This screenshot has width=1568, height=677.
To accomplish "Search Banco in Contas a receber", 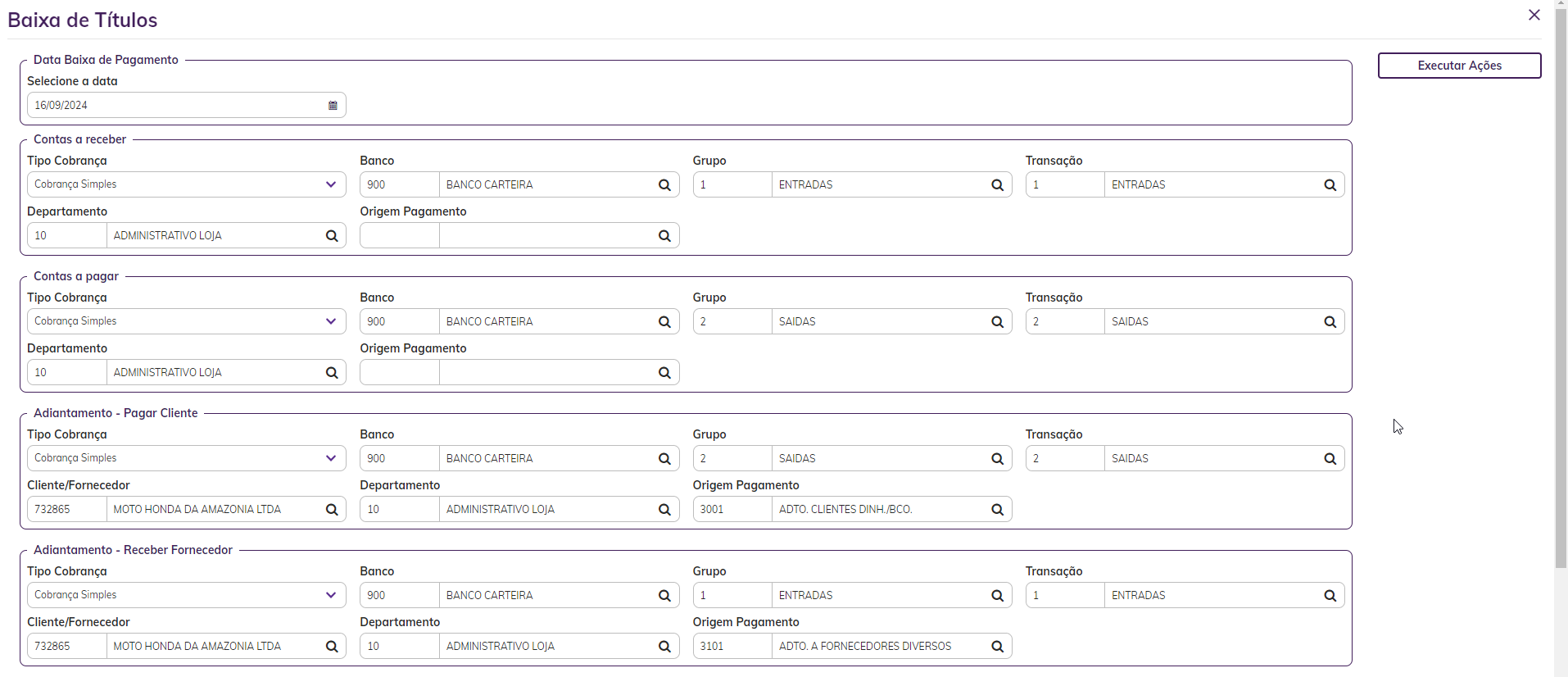I will 664,185.
